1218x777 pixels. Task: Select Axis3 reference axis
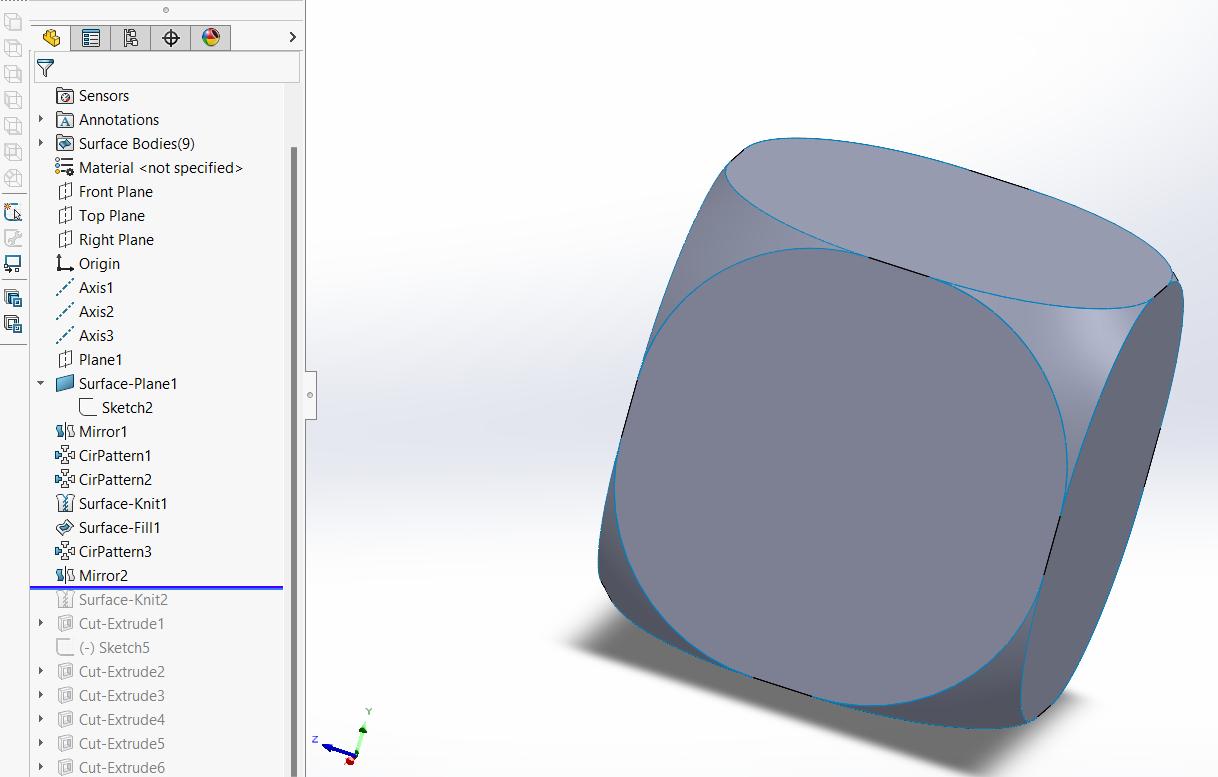pyautogui.click(x=85, y=336)
